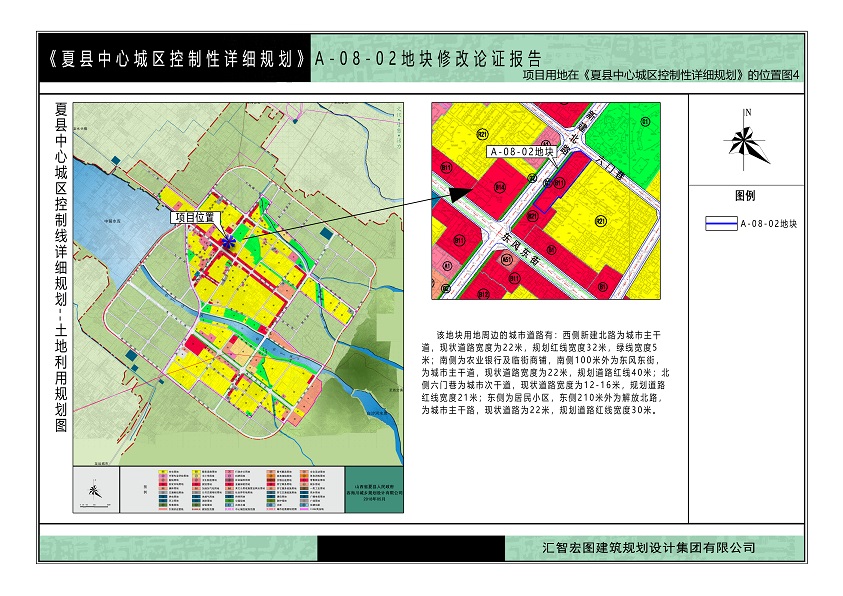Click the paragraph starting '该地块用地周边的城市道路有'
The height and width of the screenshot is (596, 843).
coord(545,372)
